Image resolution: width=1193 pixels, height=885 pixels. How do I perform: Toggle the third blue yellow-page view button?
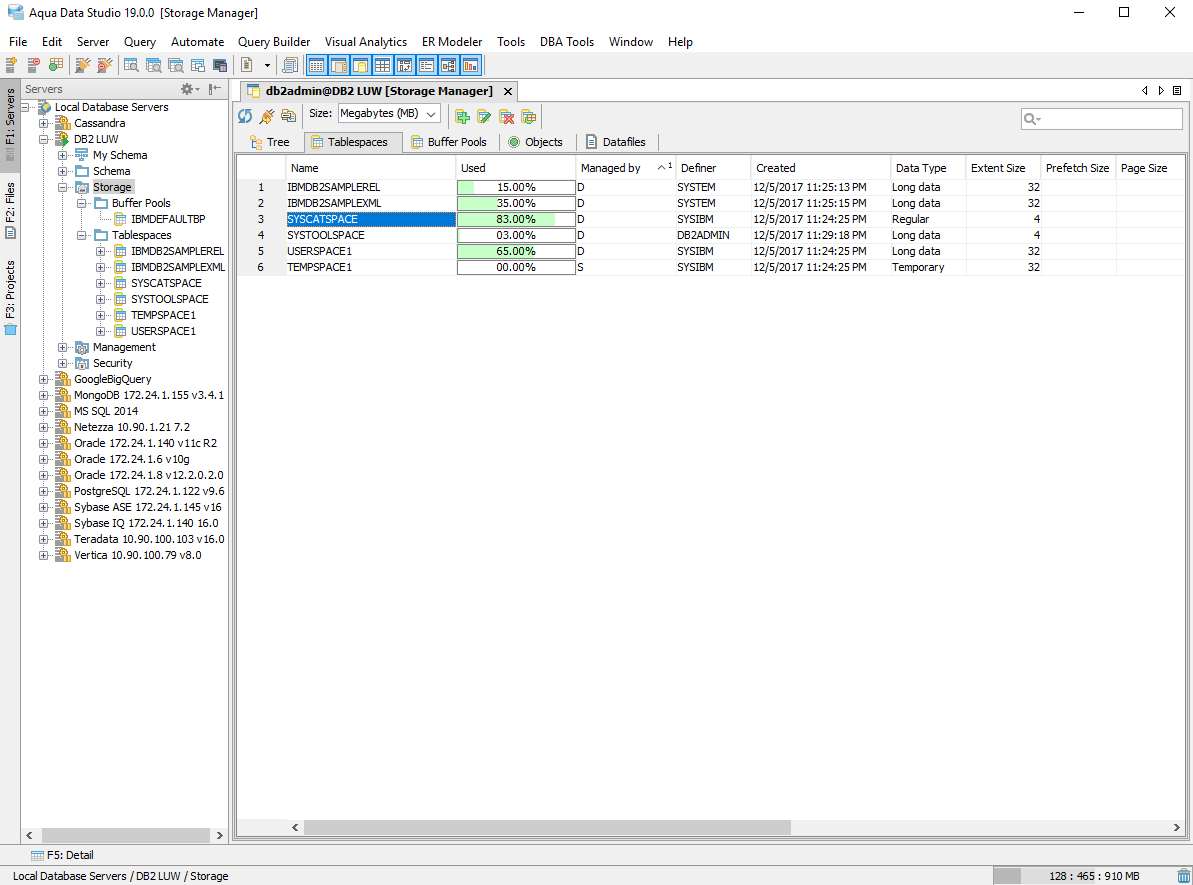point(361,65)
